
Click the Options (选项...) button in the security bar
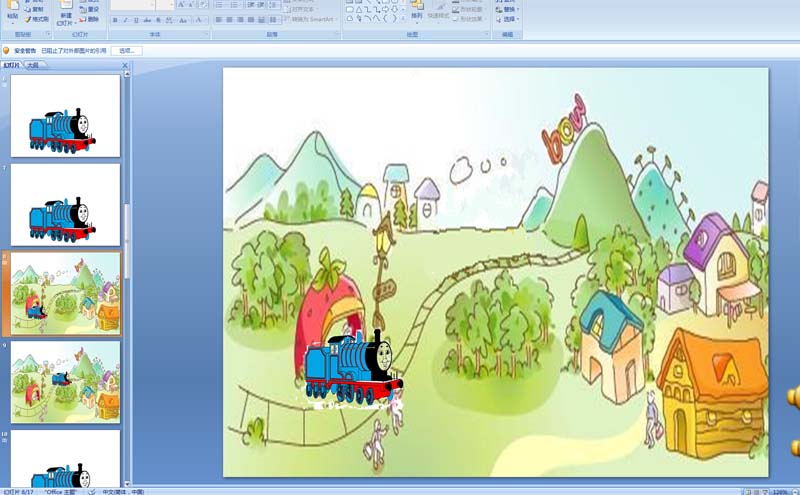(x=127, y=51)
